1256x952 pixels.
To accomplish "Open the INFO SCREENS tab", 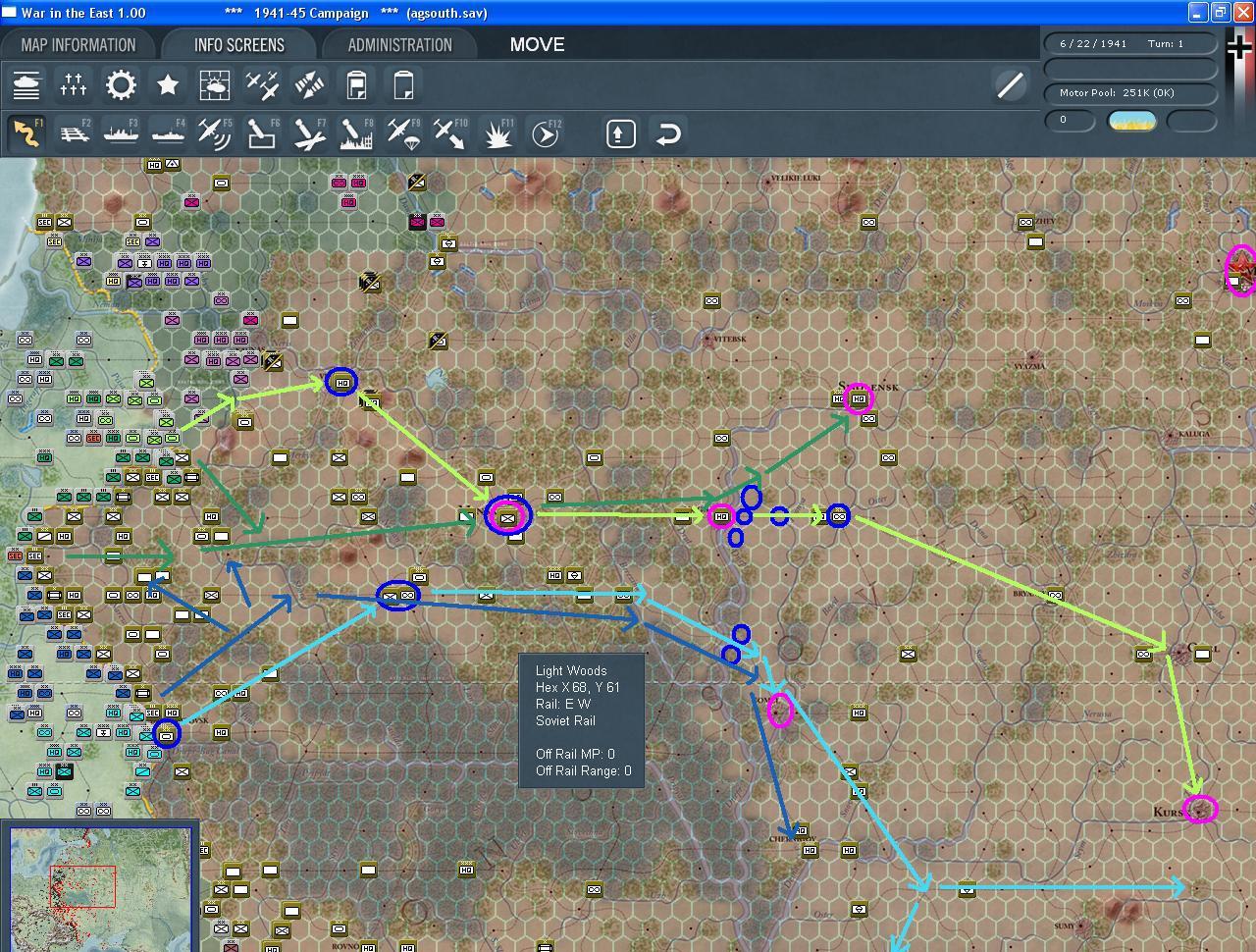I will click(x=239, y=45).
